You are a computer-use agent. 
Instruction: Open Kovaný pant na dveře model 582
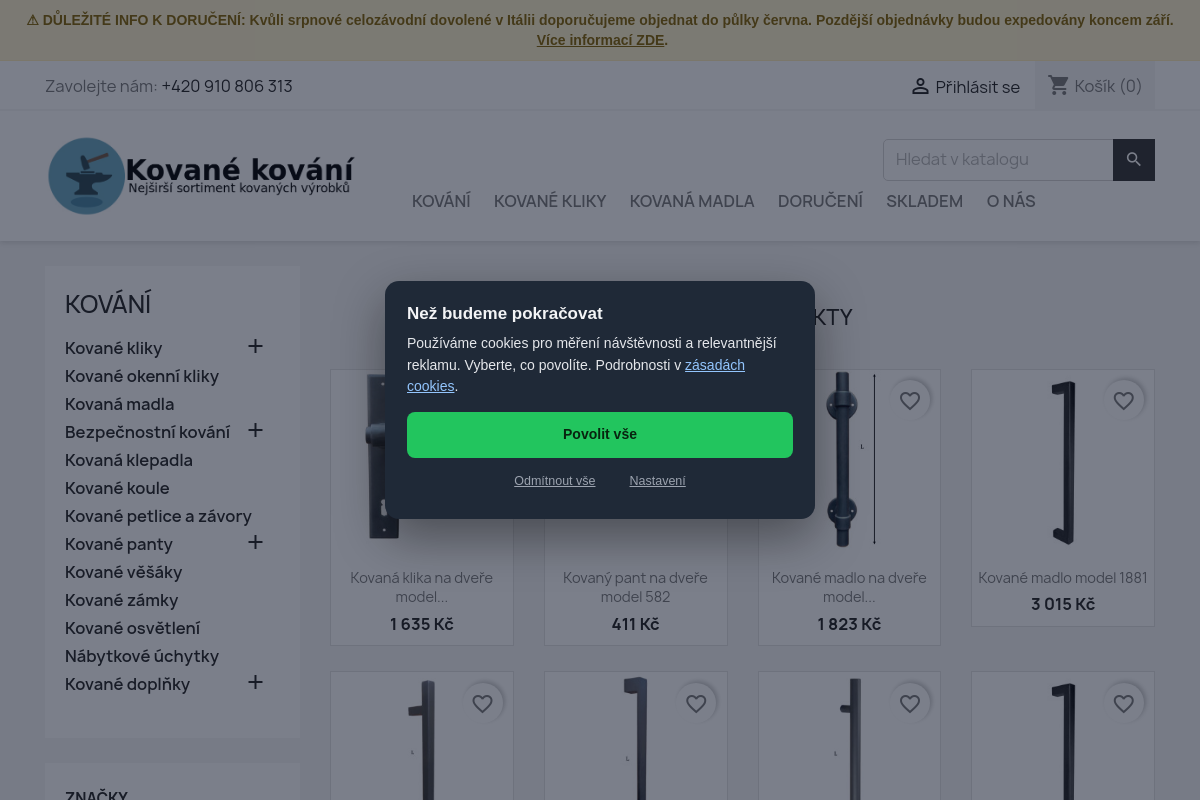pos(636,587)
